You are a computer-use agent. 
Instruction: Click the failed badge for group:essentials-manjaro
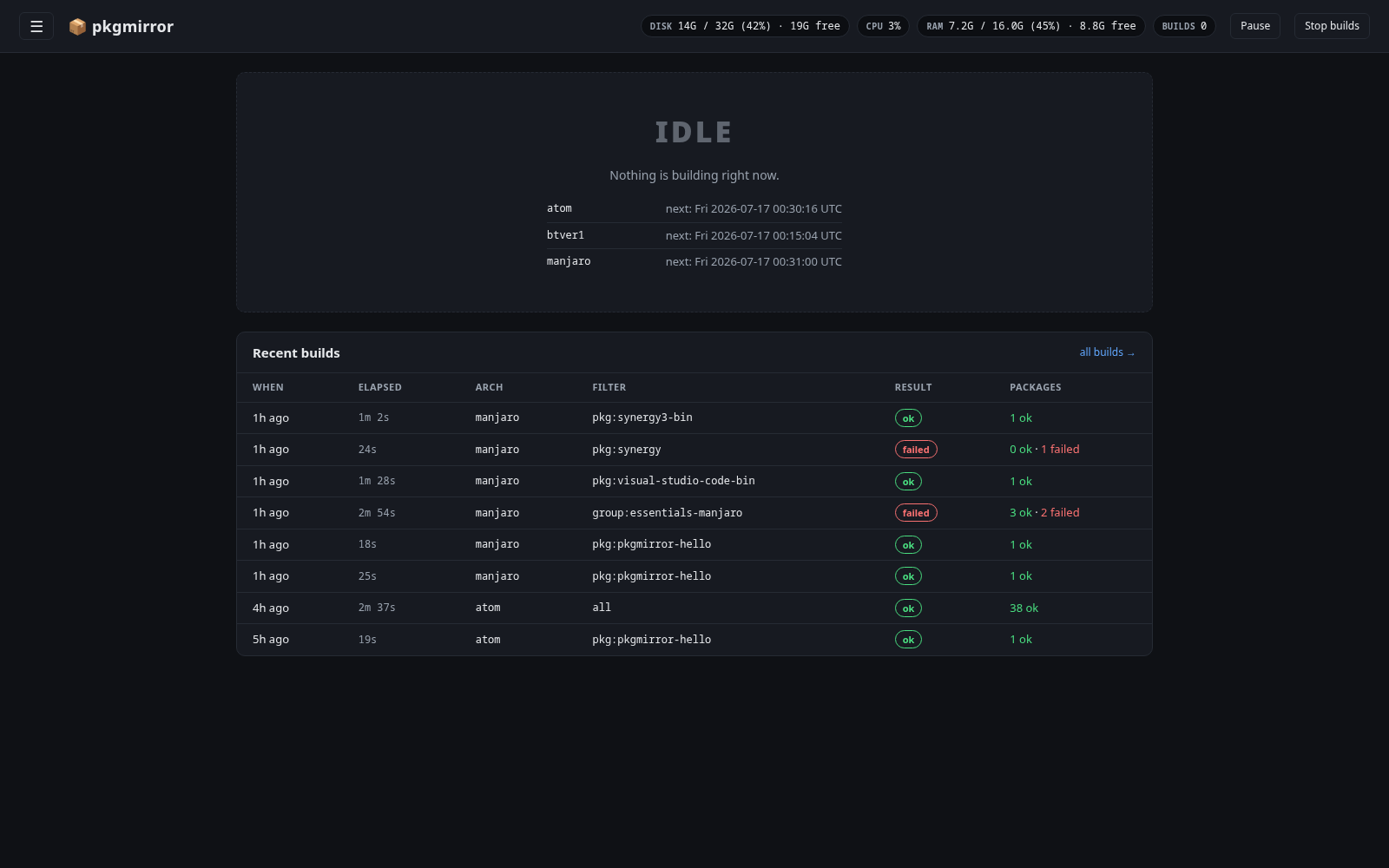[916, 513]
